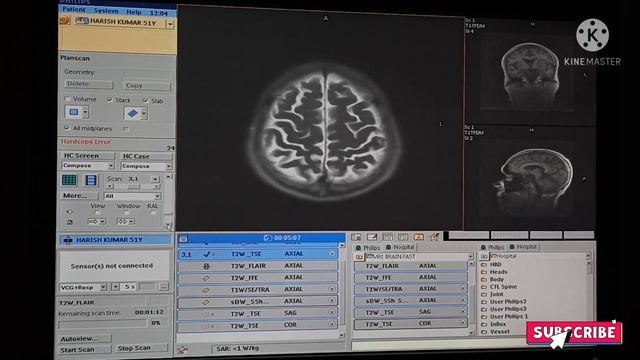Image resolution: width=640 pixels, height=360 pixels.
Task: Click the Scan slice slider track
Action: [x=133, y=187]
